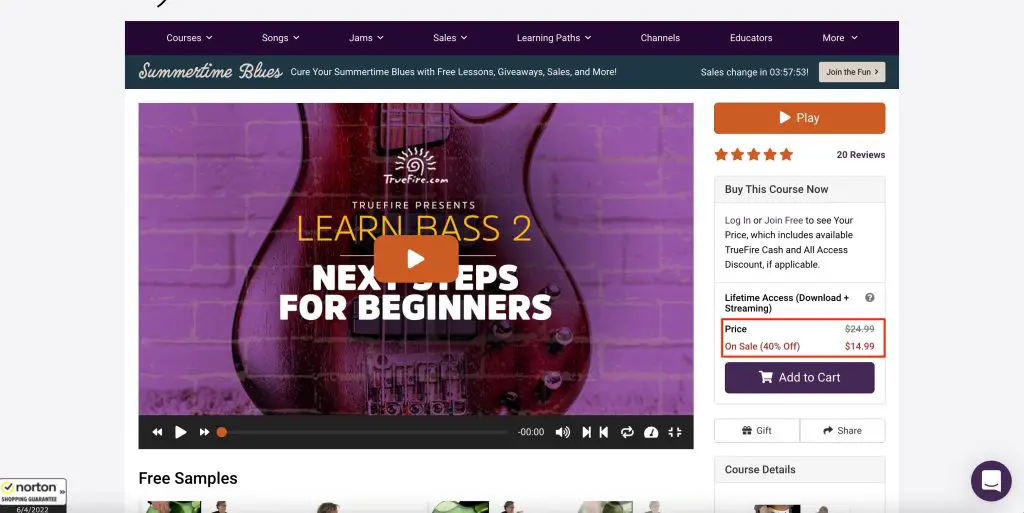Click the Join Free link
The height and width of the screenshot is (513, 1024).
(784, 221)
